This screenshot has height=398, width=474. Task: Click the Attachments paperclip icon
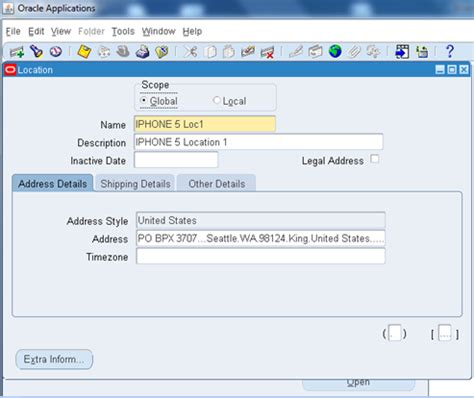[x=354, y=52]
